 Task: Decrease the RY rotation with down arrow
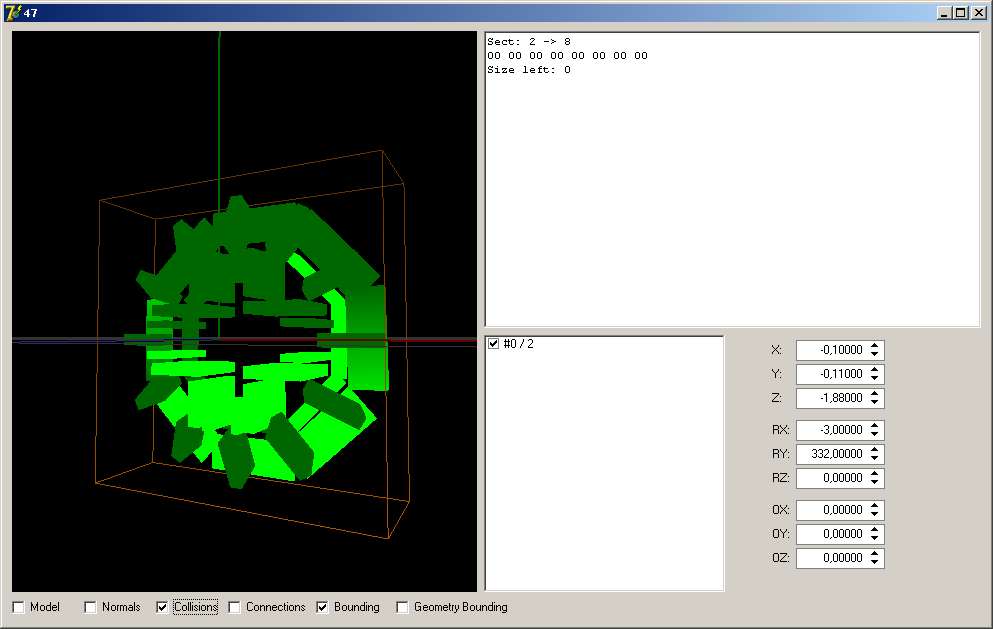click(x=875, y=458)
